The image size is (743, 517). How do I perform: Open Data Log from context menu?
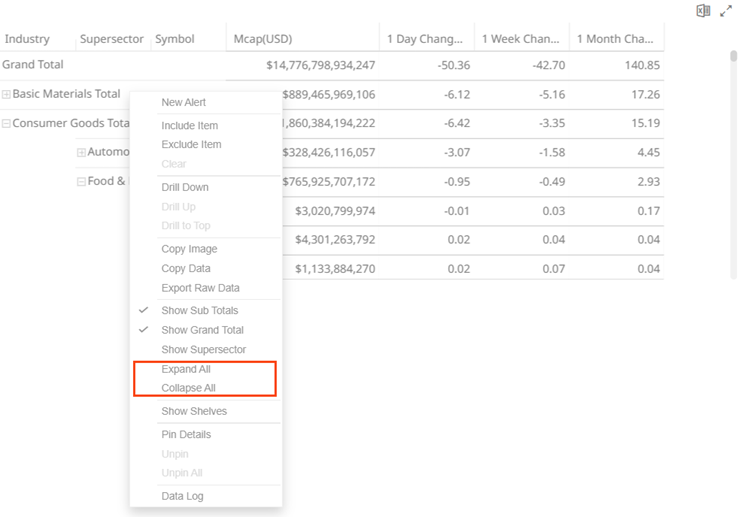click(184, 497)
